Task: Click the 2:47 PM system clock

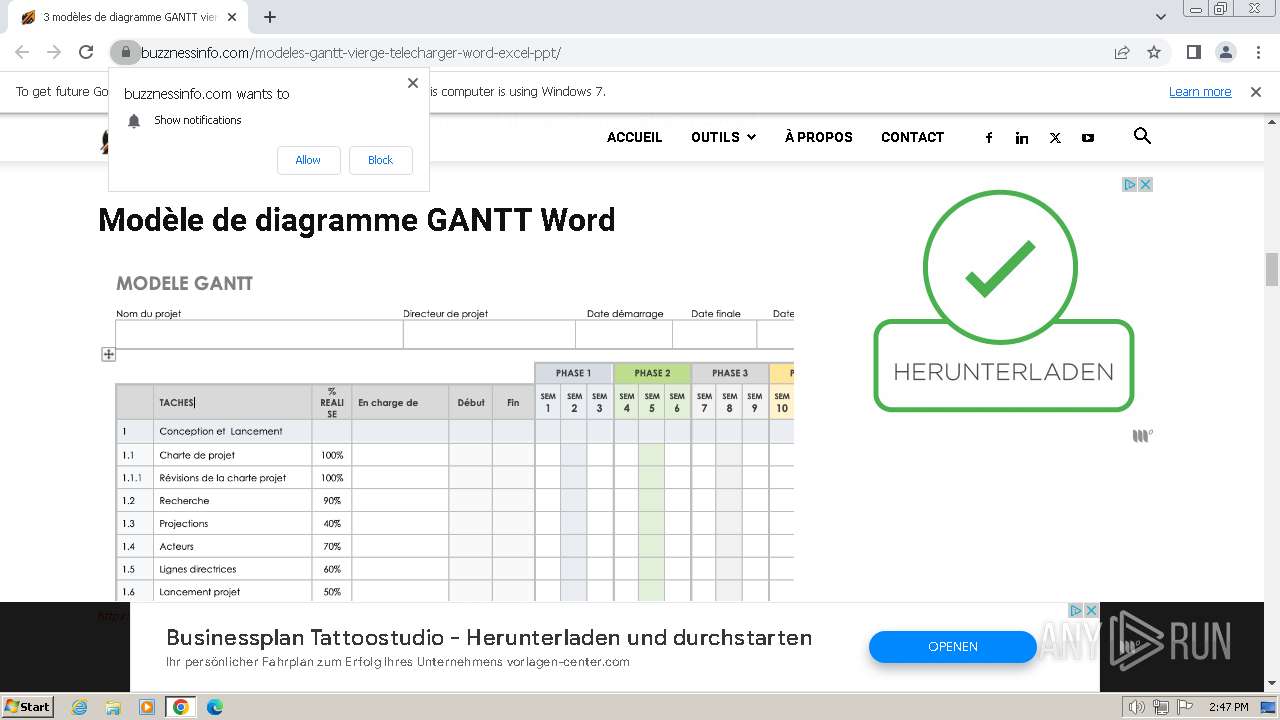Action: click(1228, 707)
